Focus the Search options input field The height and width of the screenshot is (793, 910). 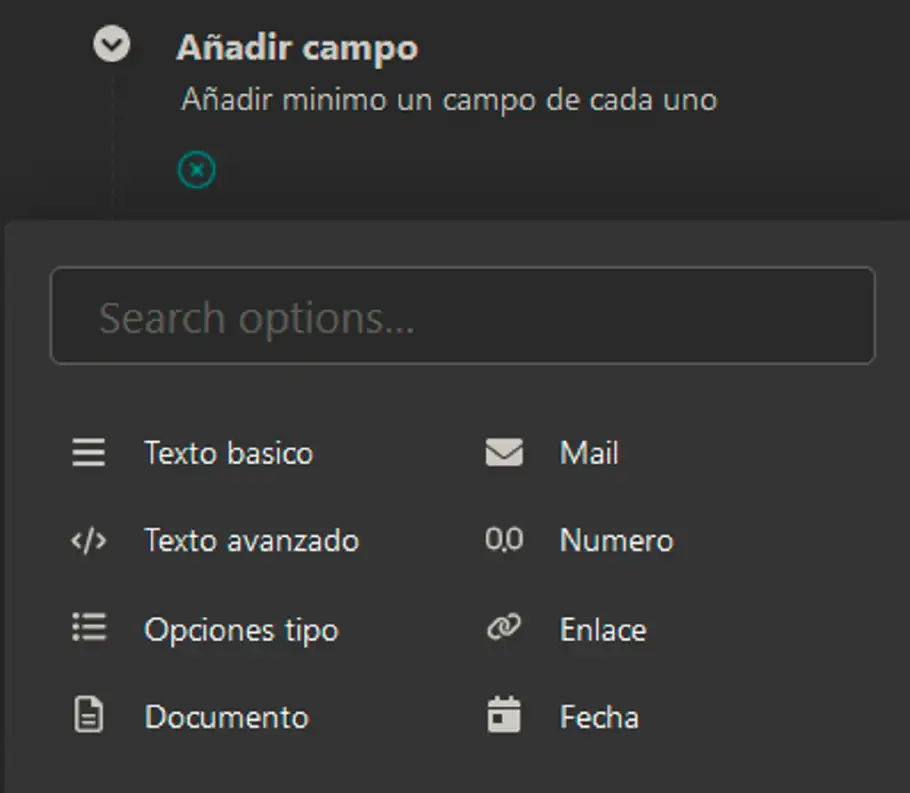pyautogui.click(x=463, y=316)
